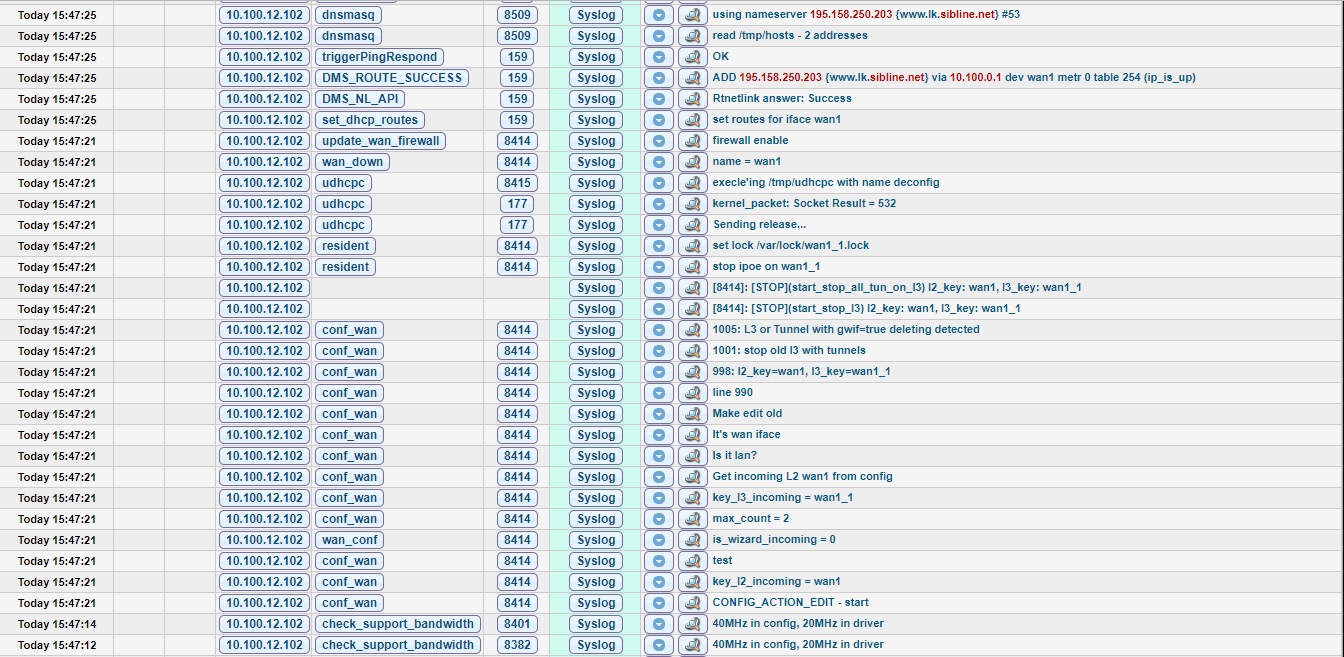This screenshot has width=1344, height=657.
Task: Click search icon for 'Sending release...' message
Action: point(691,225)
